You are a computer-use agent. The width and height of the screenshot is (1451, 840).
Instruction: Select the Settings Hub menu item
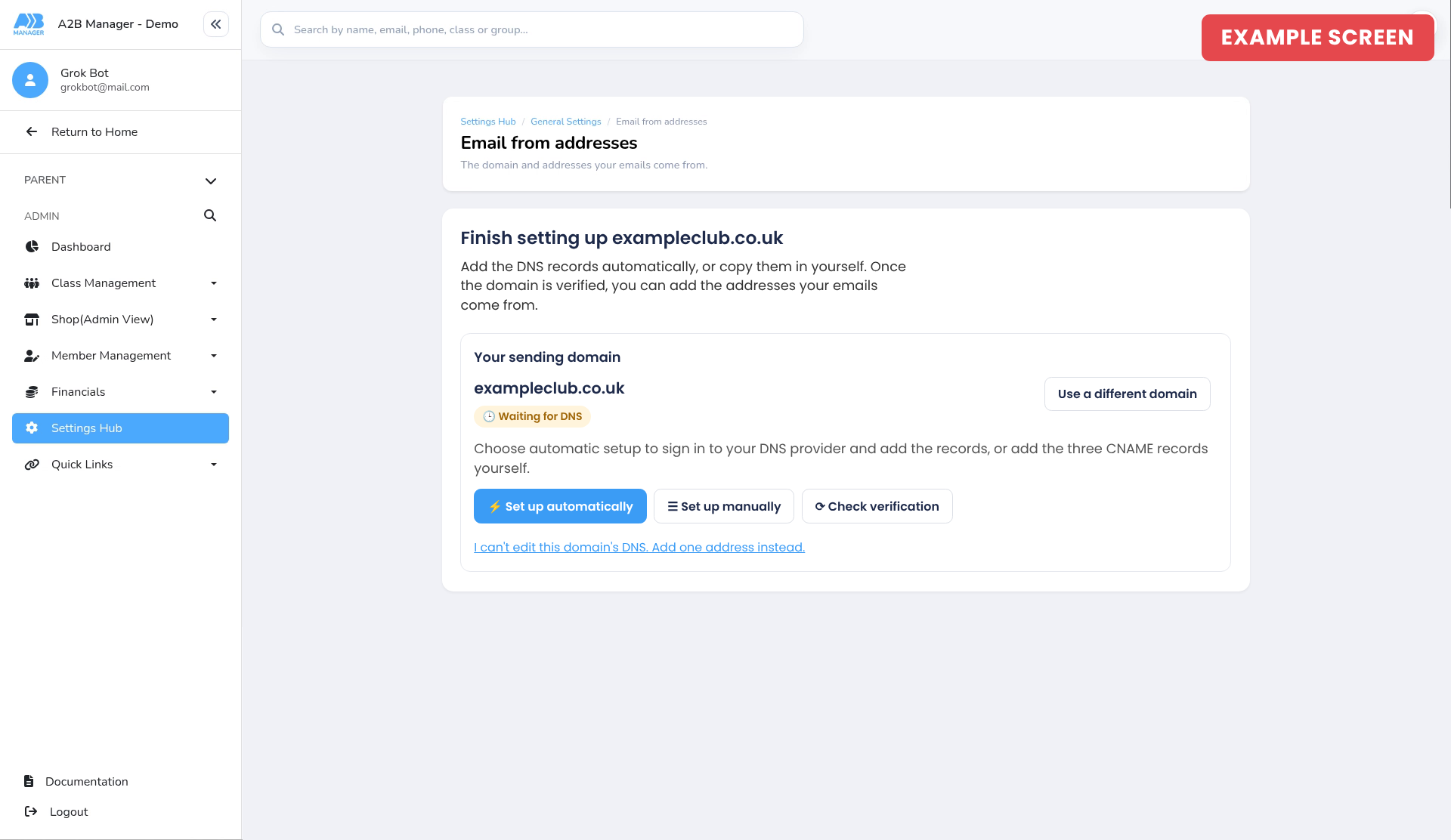tap(120, 428)
